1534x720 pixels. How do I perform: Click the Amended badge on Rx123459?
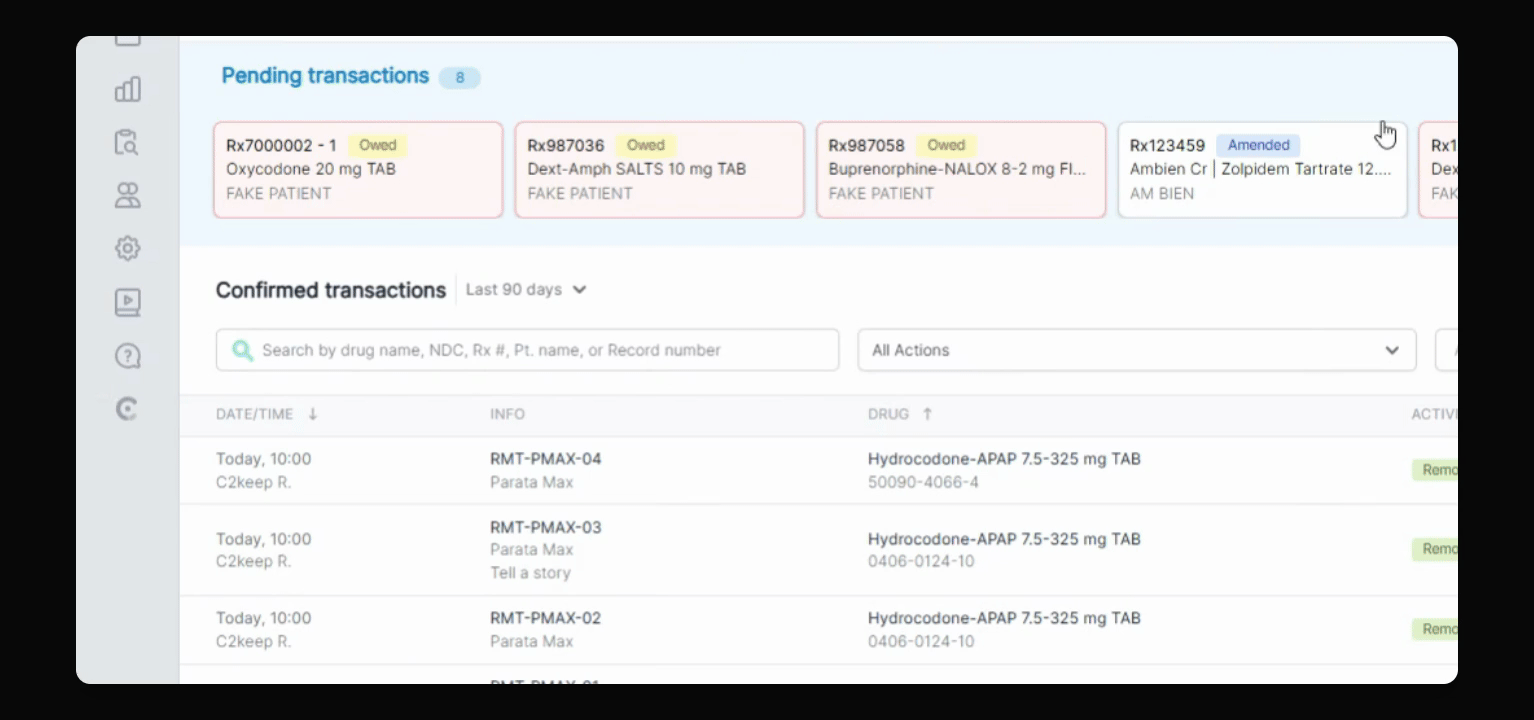1258,145
